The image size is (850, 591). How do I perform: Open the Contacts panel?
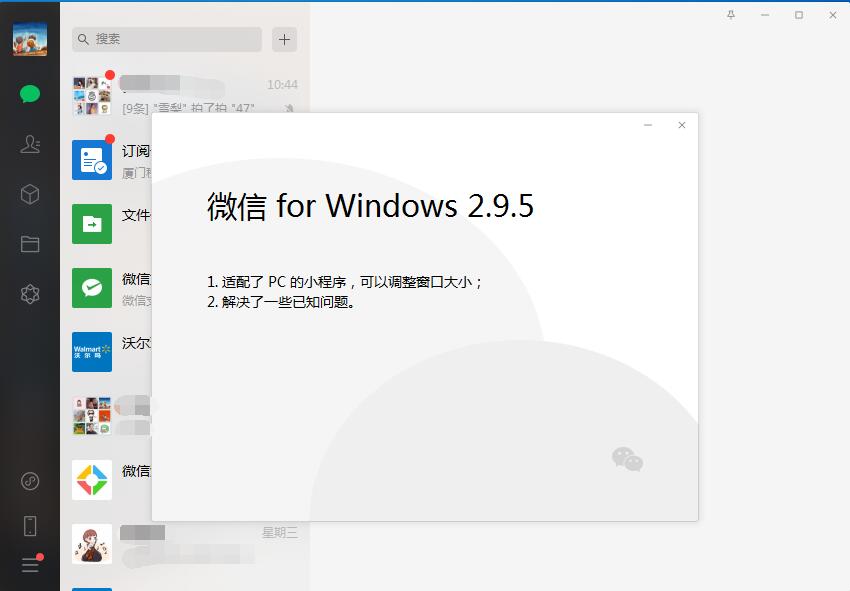(30, 143)
